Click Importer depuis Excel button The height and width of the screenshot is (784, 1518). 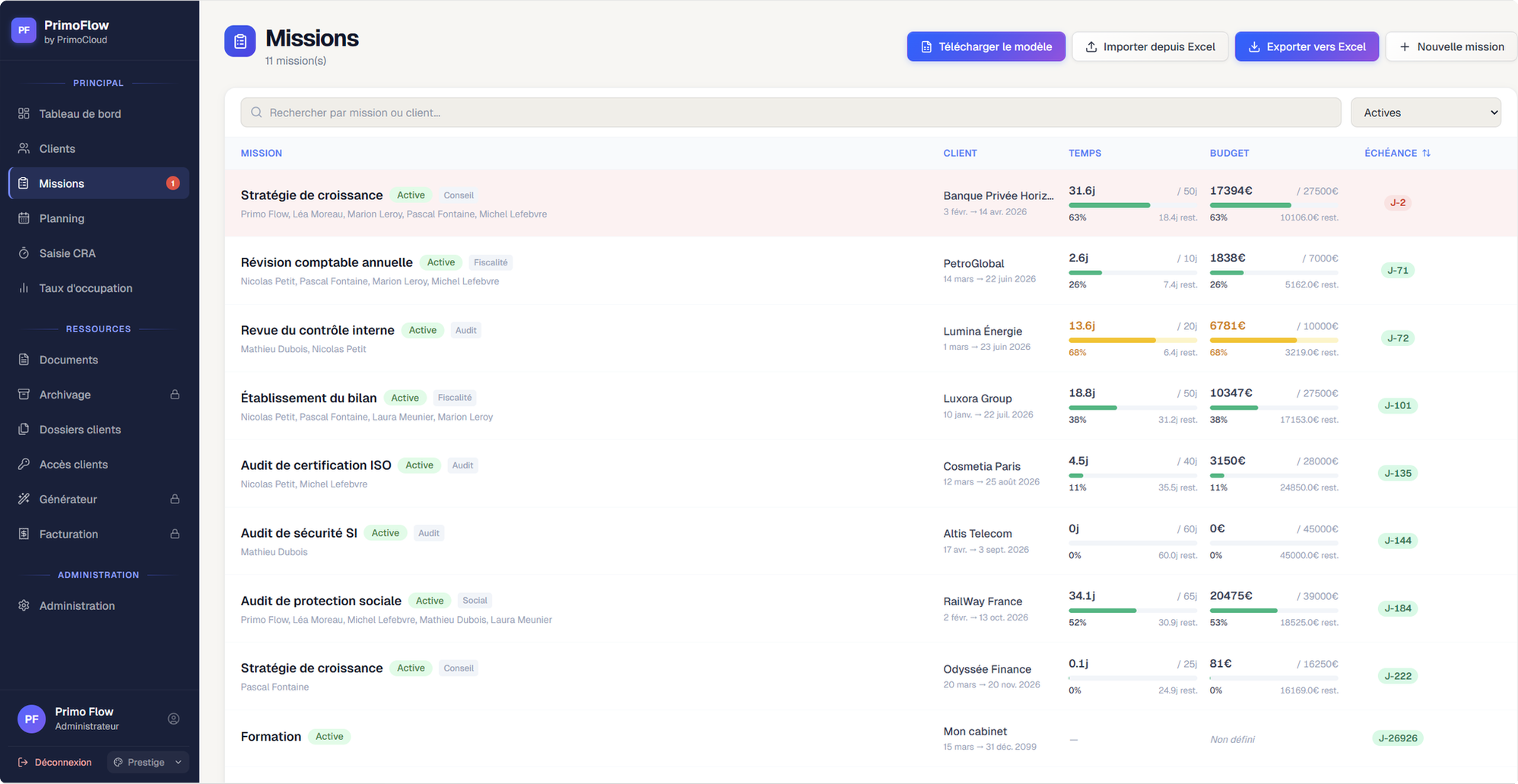[x=1150, y=46]
